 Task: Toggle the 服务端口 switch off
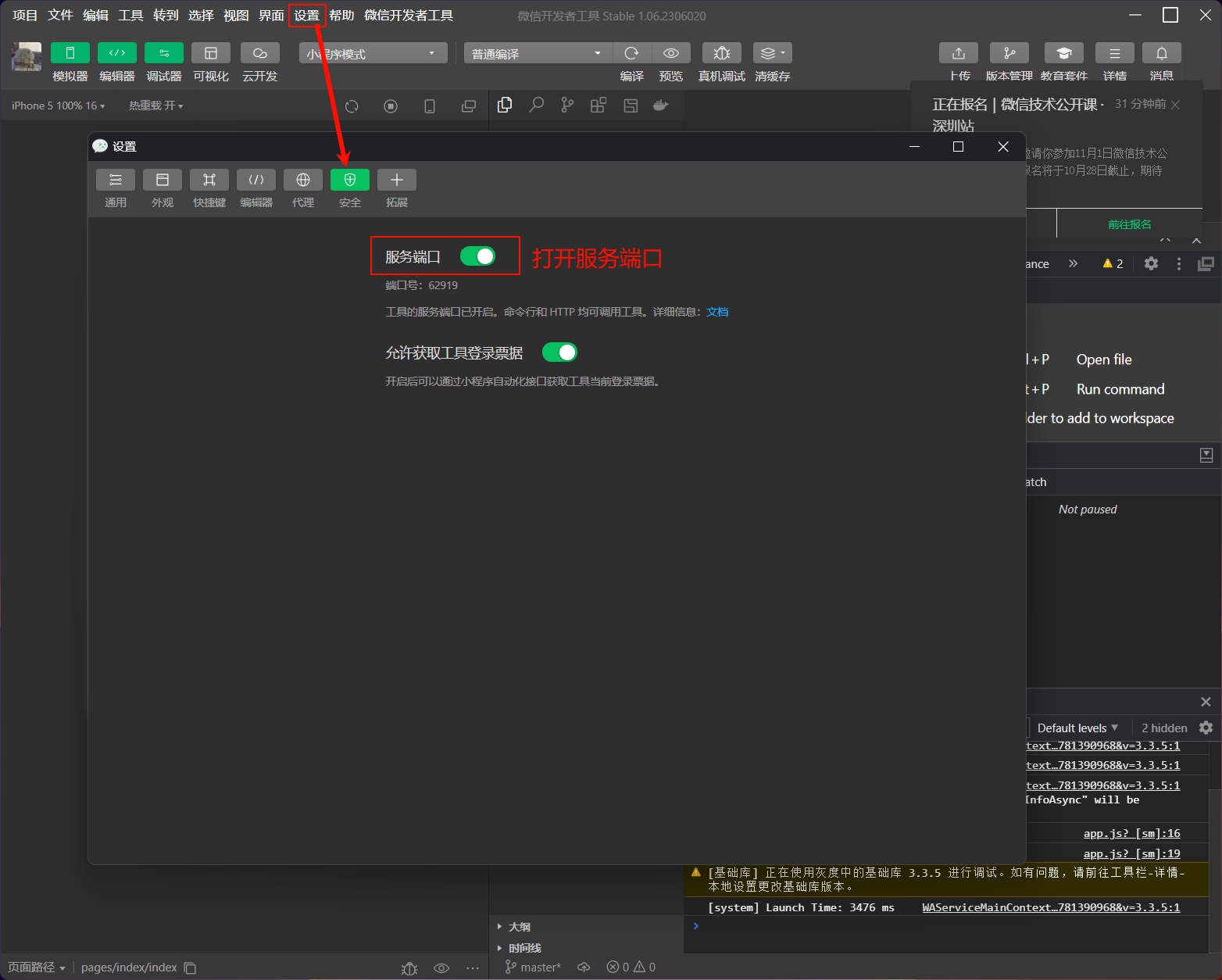point(477,256)
